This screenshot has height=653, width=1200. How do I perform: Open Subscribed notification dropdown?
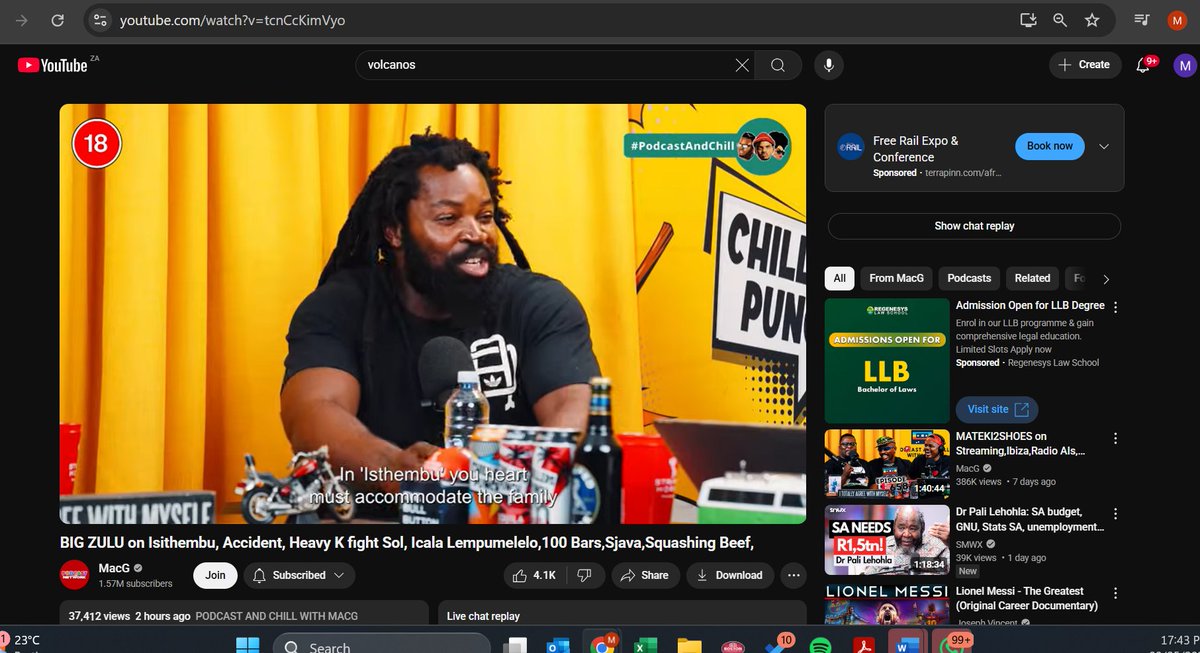point(298,575)
